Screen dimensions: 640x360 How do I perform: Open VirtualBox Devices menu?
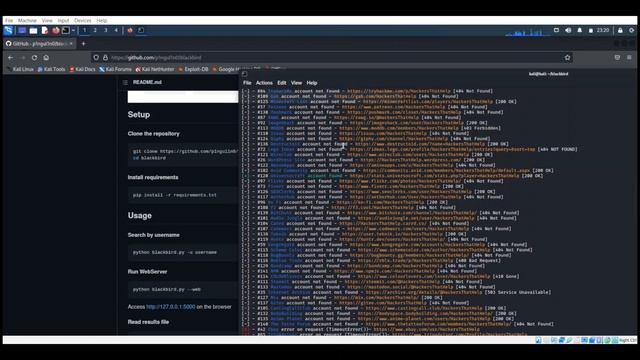coord(82,20)
